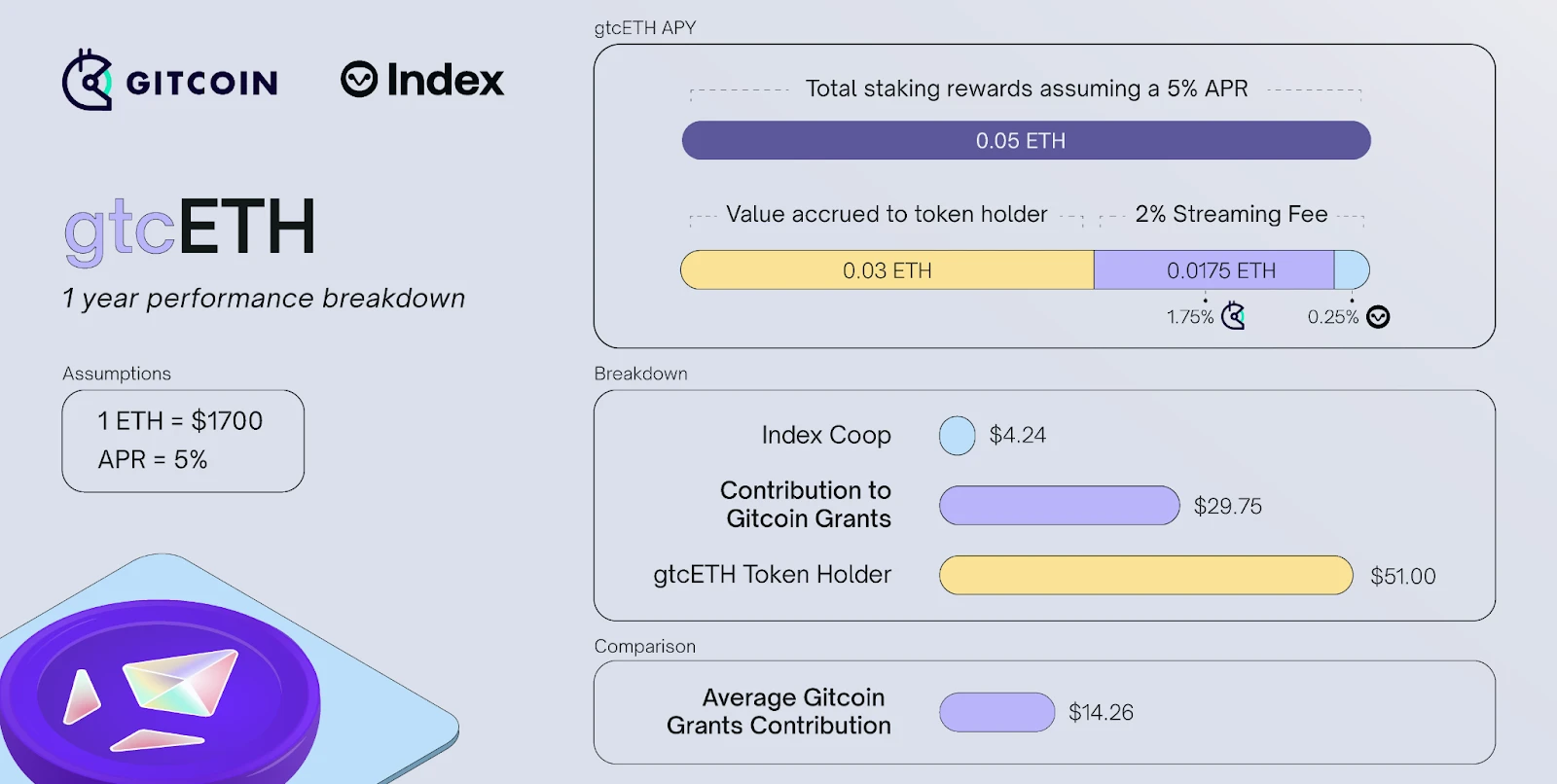Click the Index Coop logo icon

(359, 79)
